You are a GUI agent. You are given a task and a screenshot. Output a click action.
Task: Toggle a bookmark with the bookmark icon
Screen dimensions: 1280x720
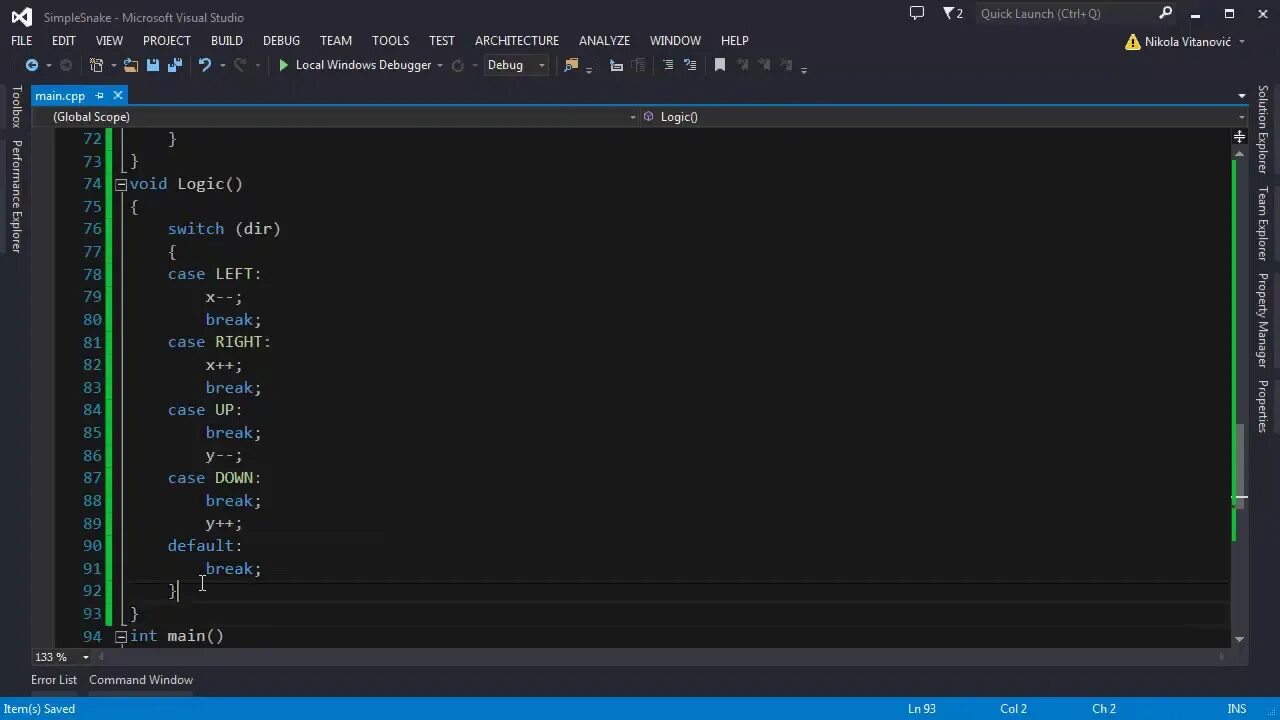coord(719,65)
